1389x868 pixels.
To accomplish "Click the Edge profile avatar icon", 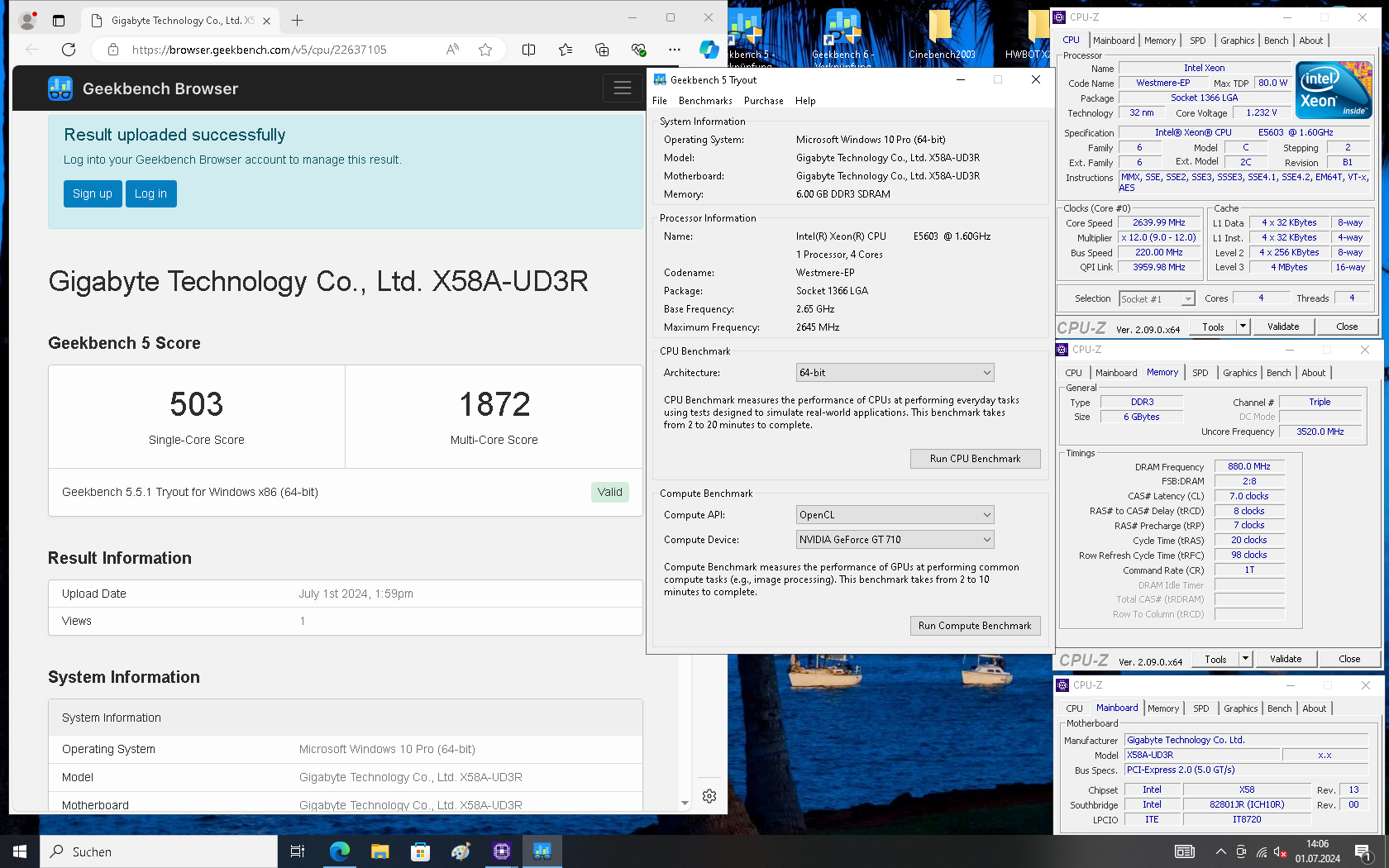I will pos(28,20).
